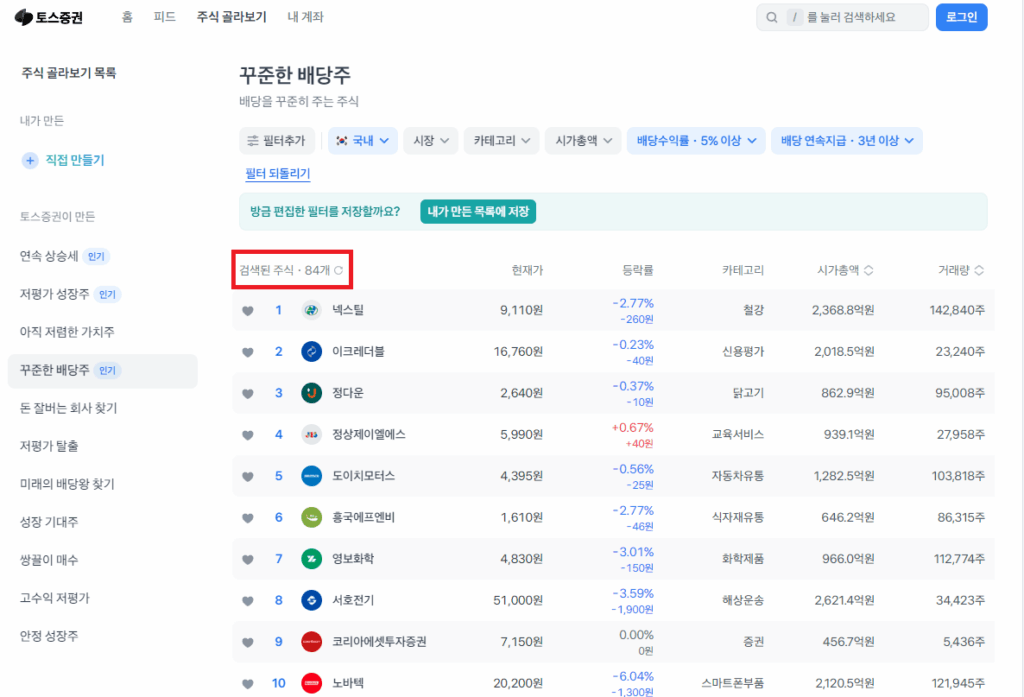Toggle the heart next to 정다운
Viewport: 1024px width, 697px height.
(247, 392)
